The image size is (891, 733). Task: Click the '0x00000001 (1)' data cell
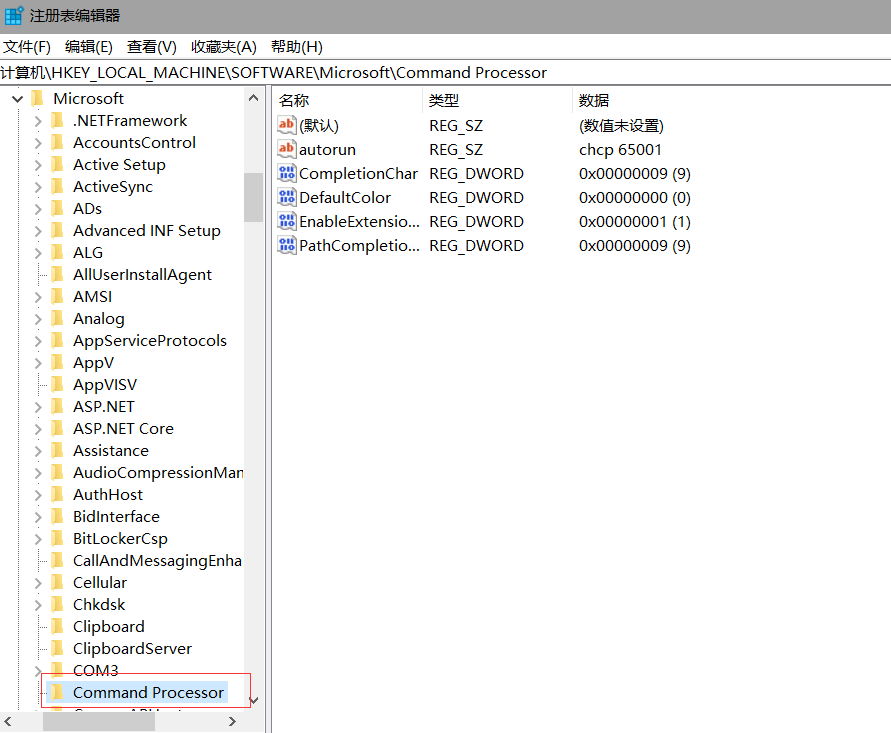click(635, 222)
